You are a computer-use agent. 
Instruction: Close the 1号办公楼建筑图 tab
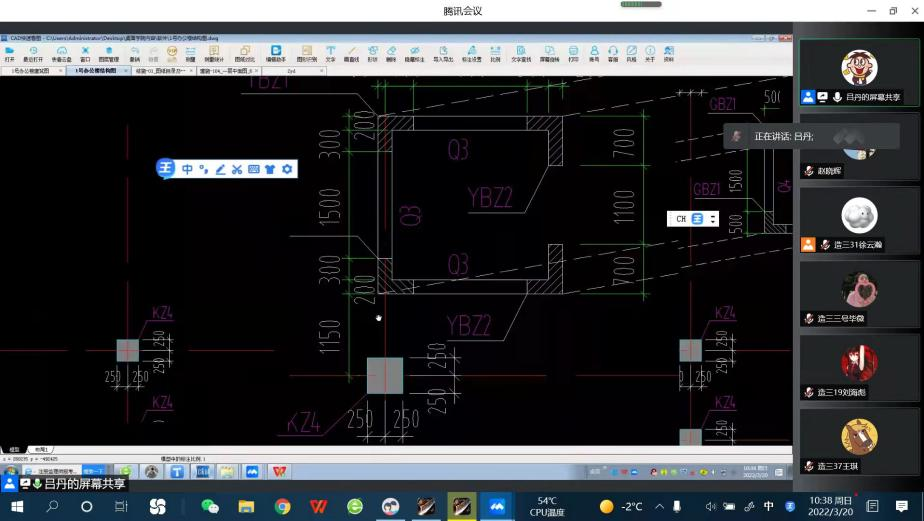(61, 71)
